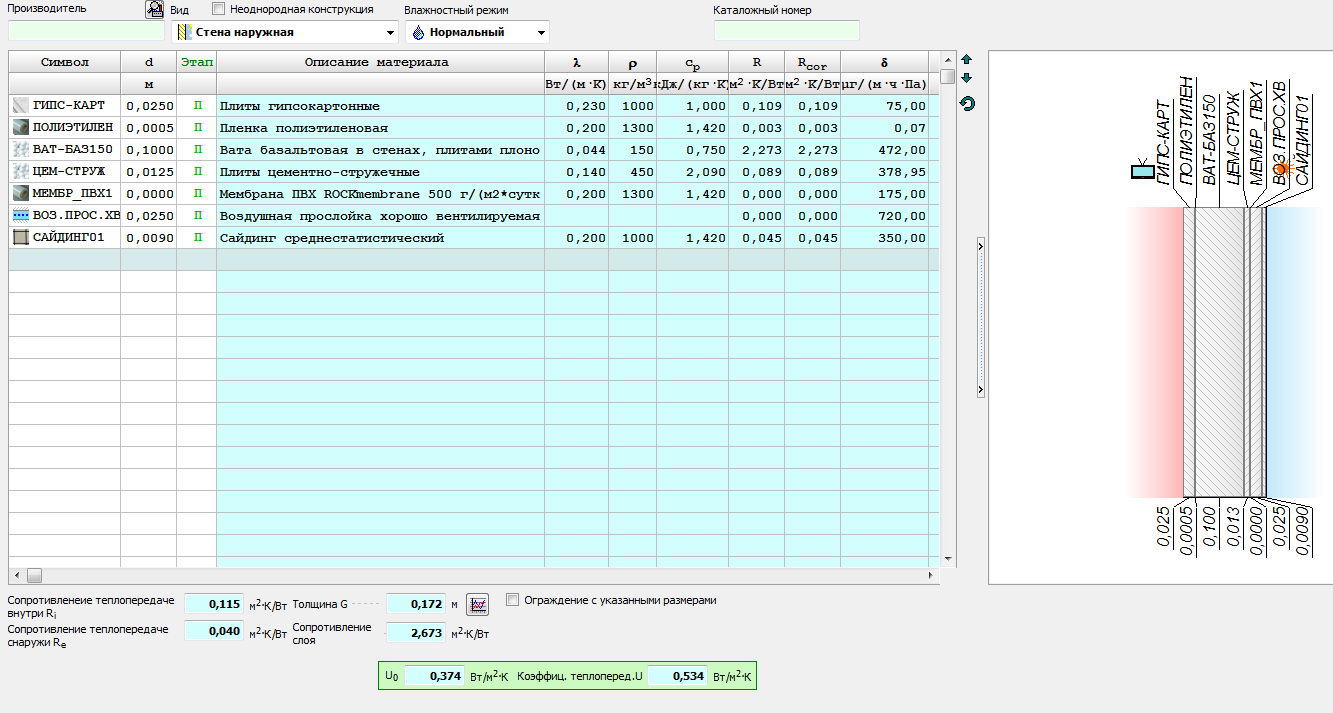Move selected layer down with the down arrow
Screen dimensions: 1333x713
point(966,78)
